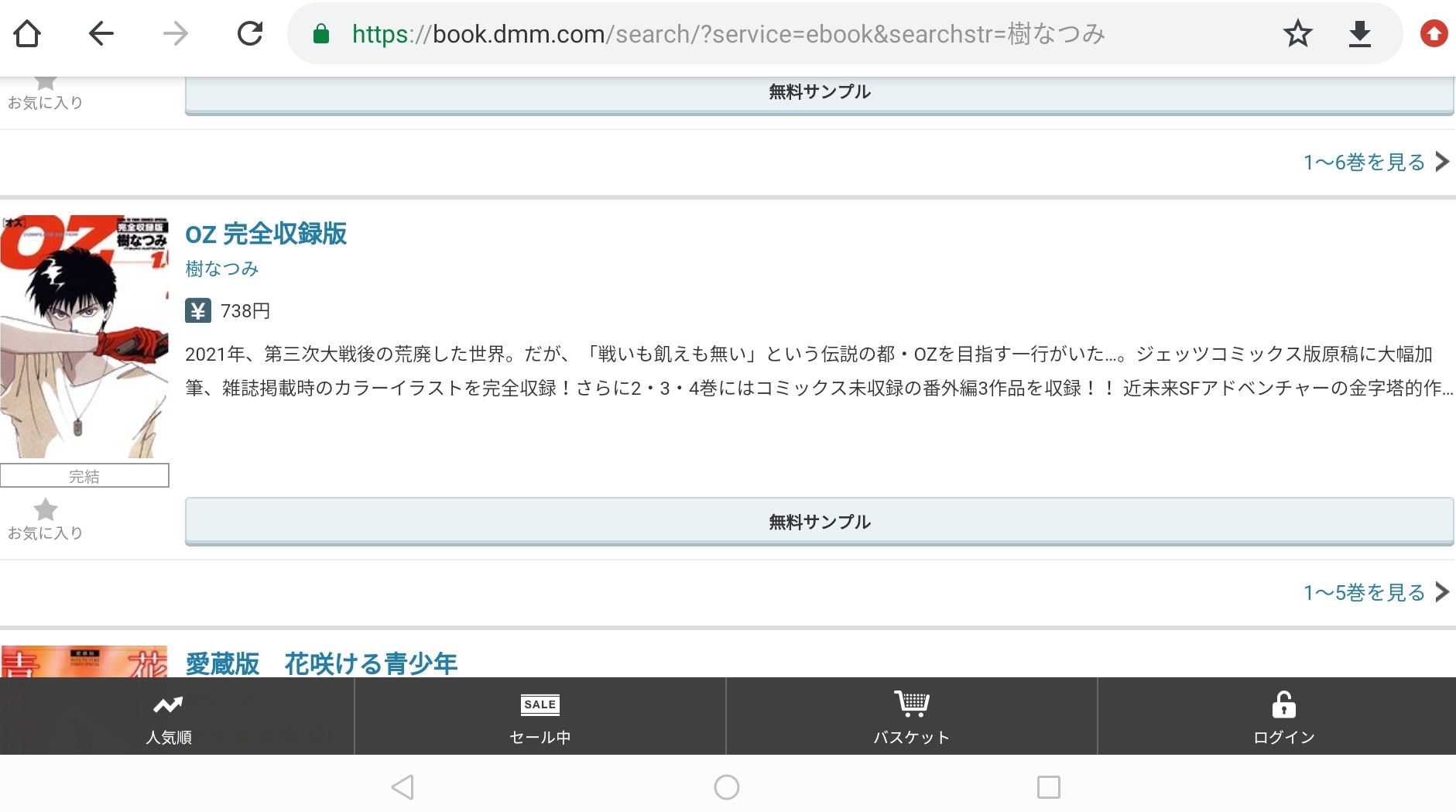The image size is (1456, 812).
Task: Tap the browser home icon
Action: (x=27, y=34)
